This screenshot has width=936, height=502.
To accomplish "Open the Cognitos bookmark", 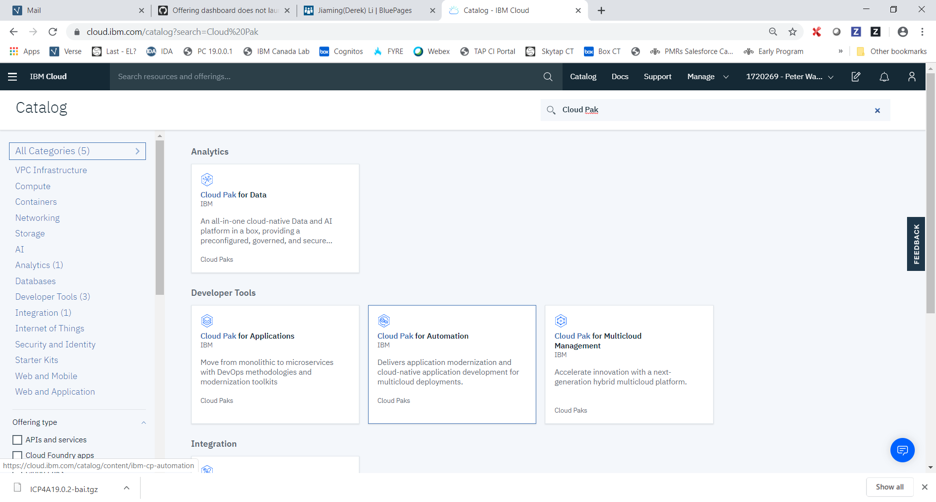I will (x=341, y=51).
